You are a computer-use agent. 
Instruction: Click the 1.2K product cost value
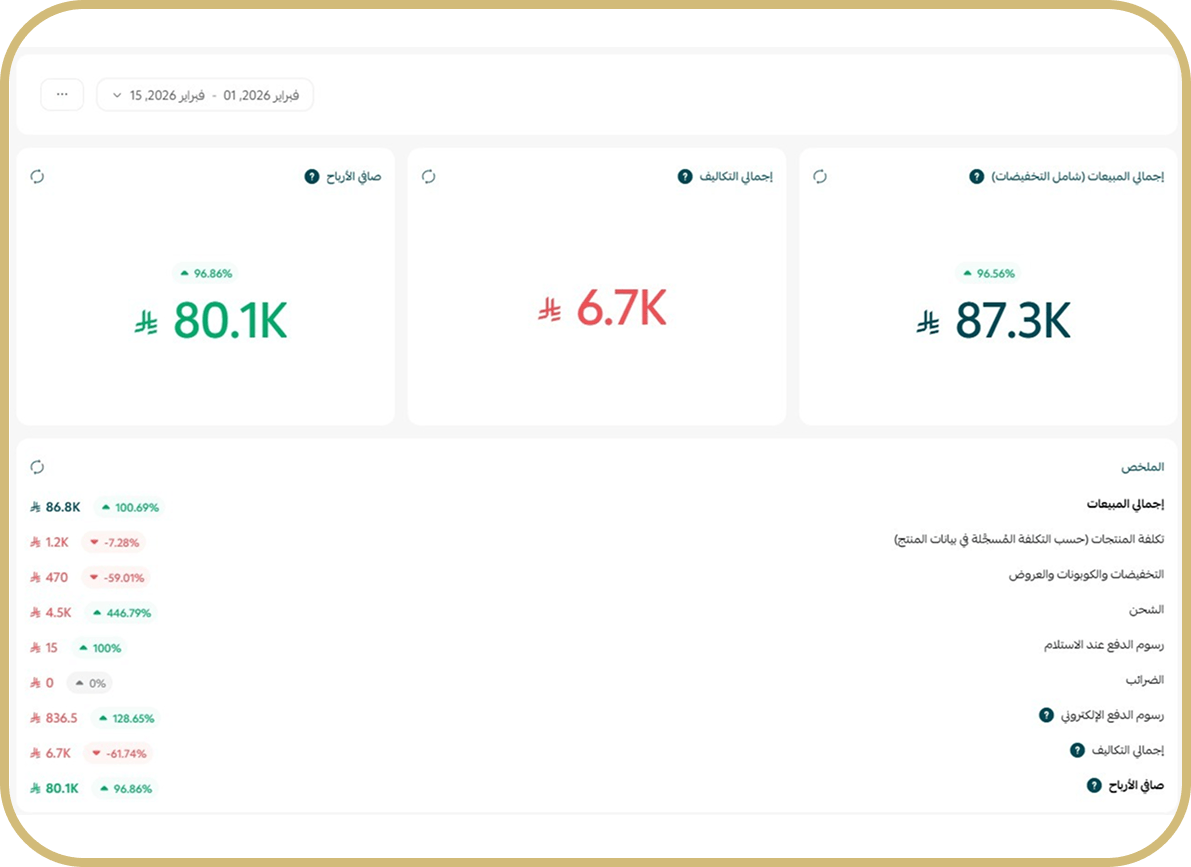point(57,543)
